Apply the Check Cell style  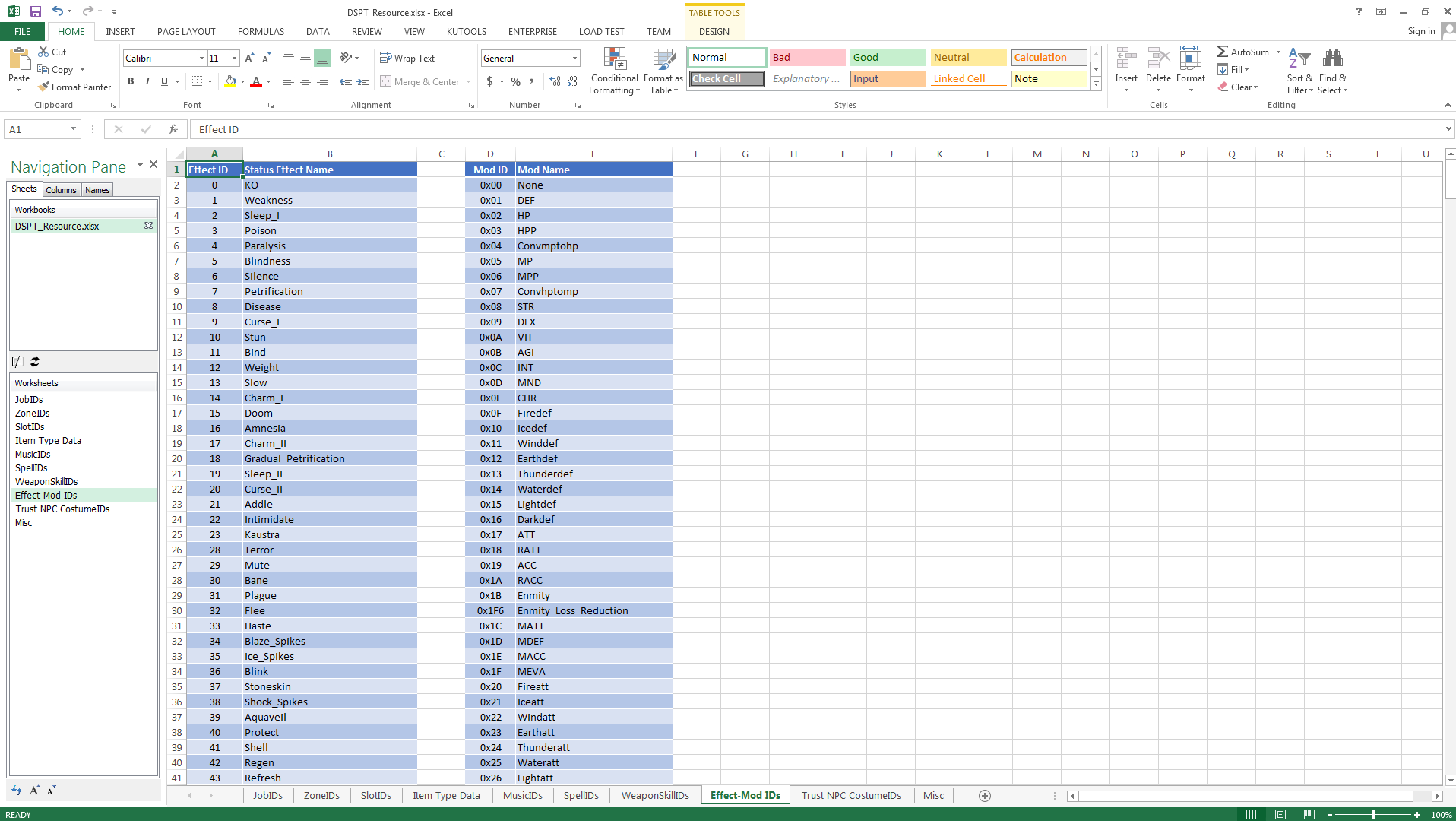pyautogui.click(x=726, y=79)
